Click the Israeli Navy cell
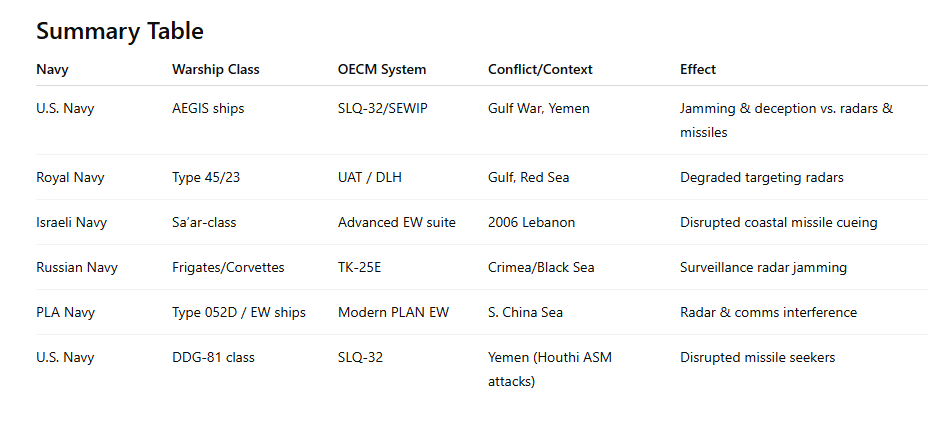Screen dimensions: 936x422 click(x=70, y=223)
